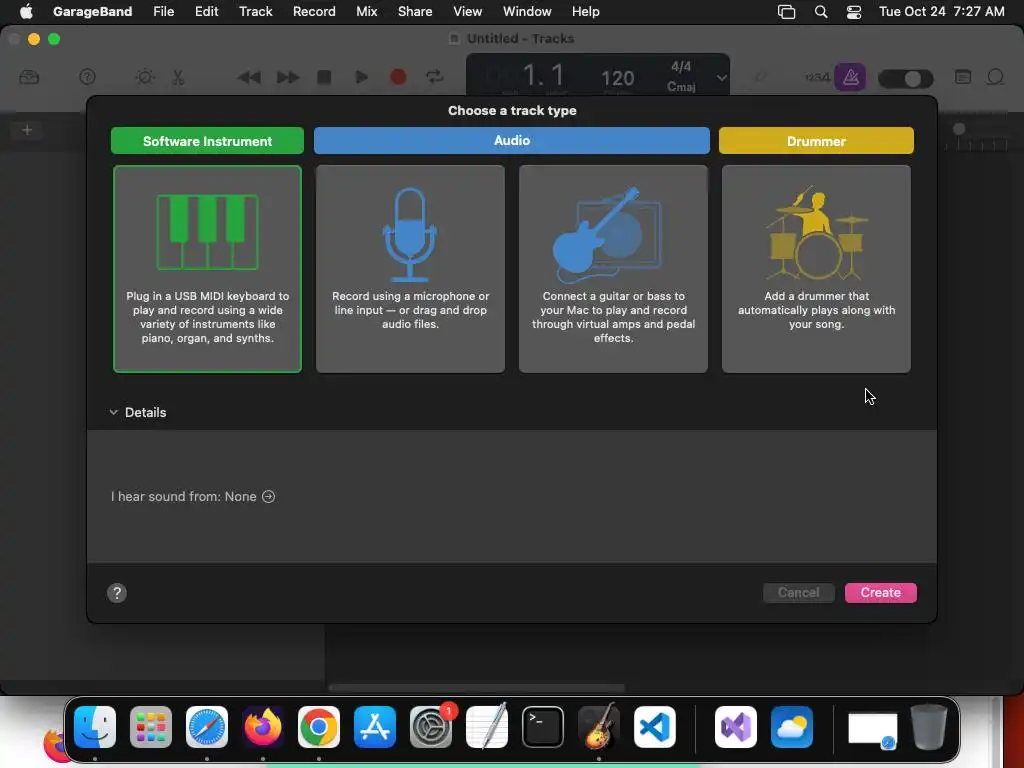The height and width of the screenshot is (768, 1024).
Task: Open Terminal from the Dock
Action: pyautogui.click(x=543, y=727)
